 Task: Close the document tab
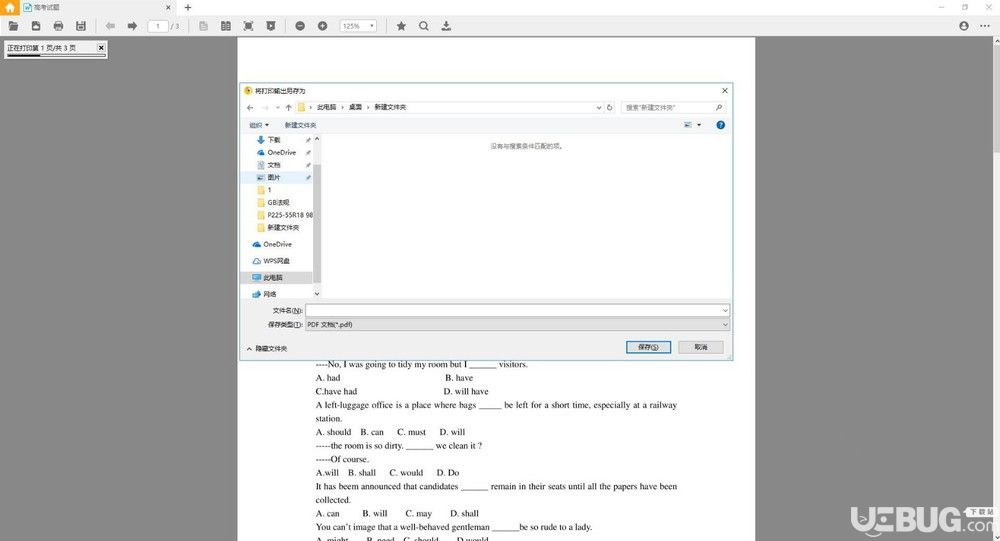[x=168, y=8]
